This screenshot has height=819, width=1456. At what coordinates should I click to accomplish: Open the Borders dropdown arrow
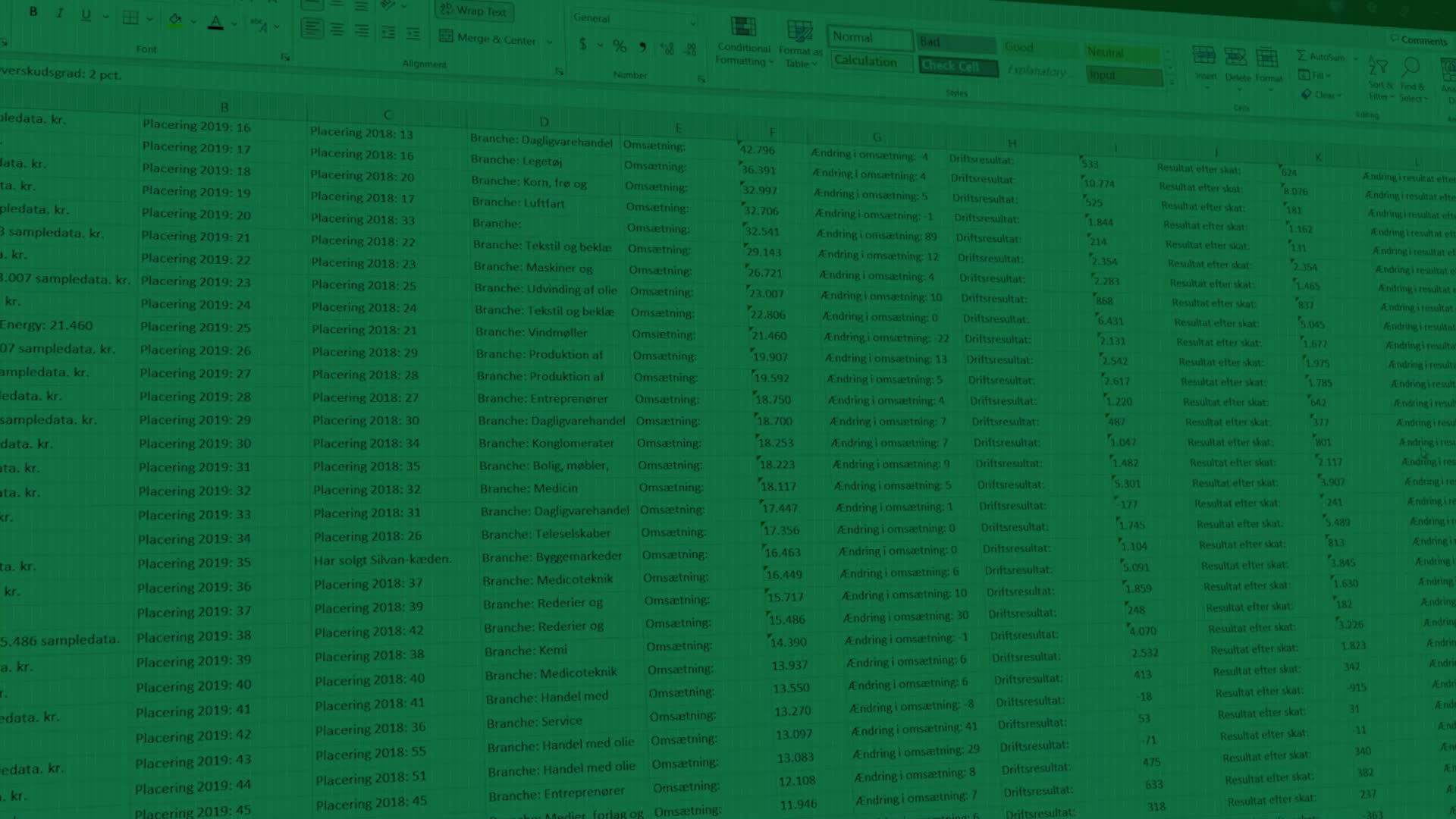tap(149, 19)
